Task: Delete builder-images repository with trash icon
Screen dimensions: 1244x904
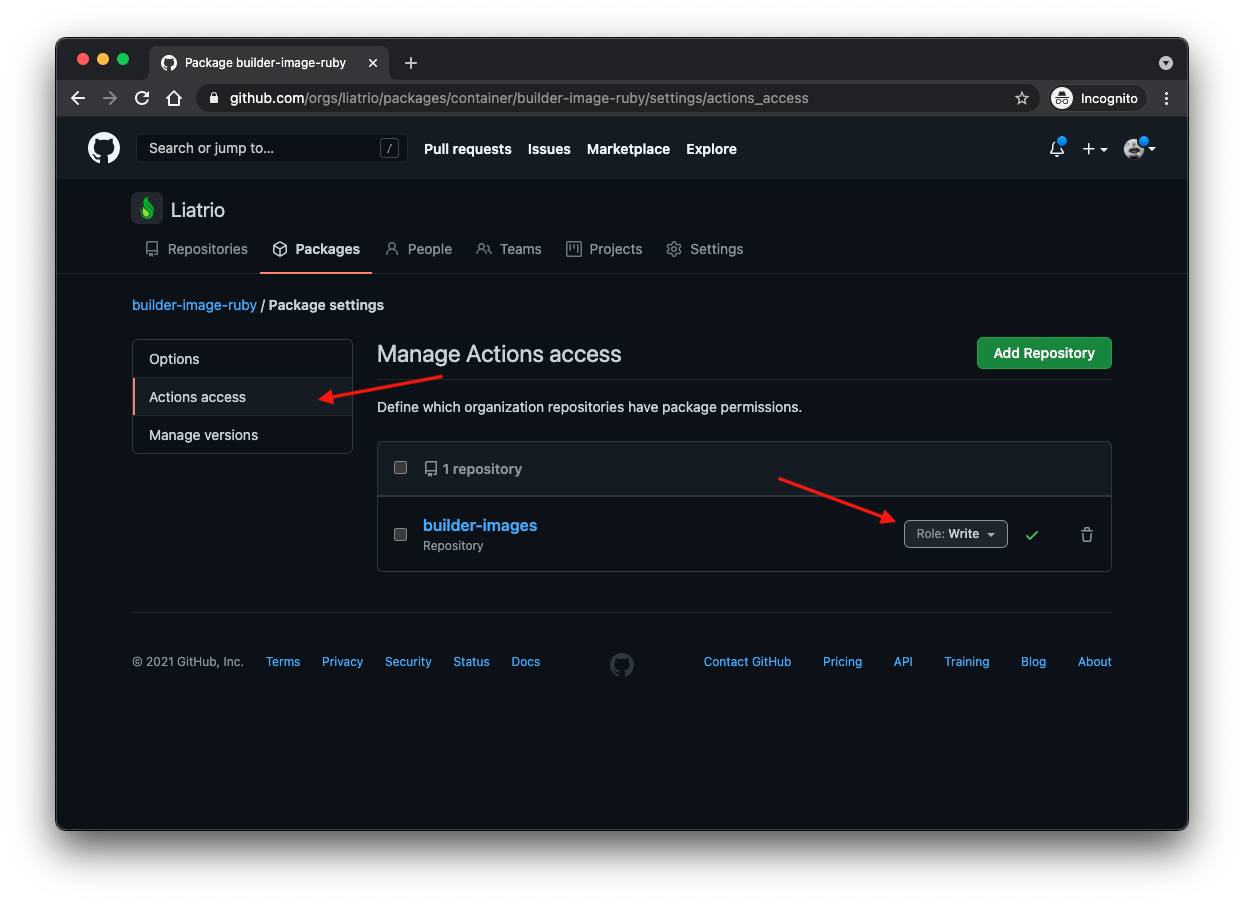Action: 1087,535
